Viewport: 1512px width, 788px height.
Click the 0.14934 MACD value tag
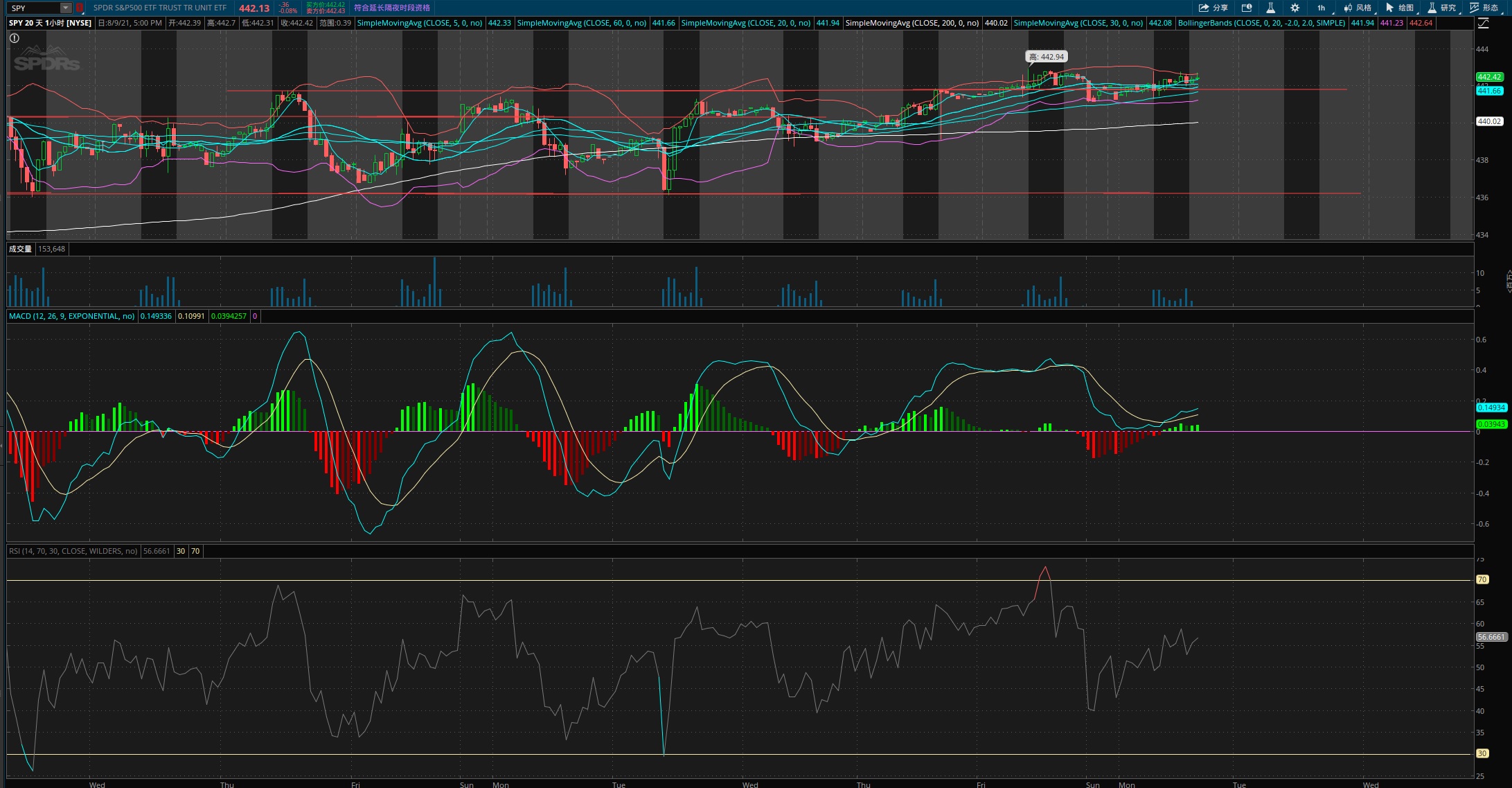[1491, 408]
